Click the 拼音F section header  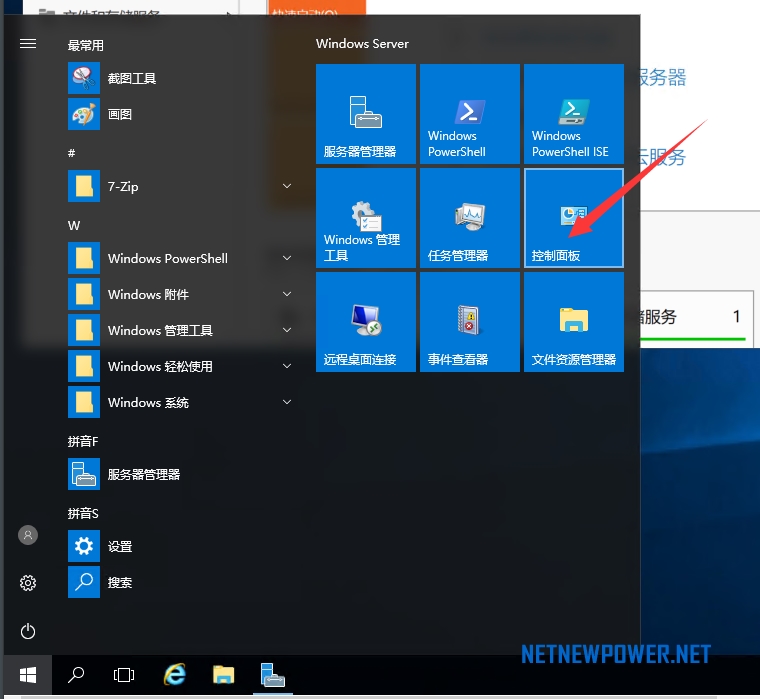tap(83, 441)
